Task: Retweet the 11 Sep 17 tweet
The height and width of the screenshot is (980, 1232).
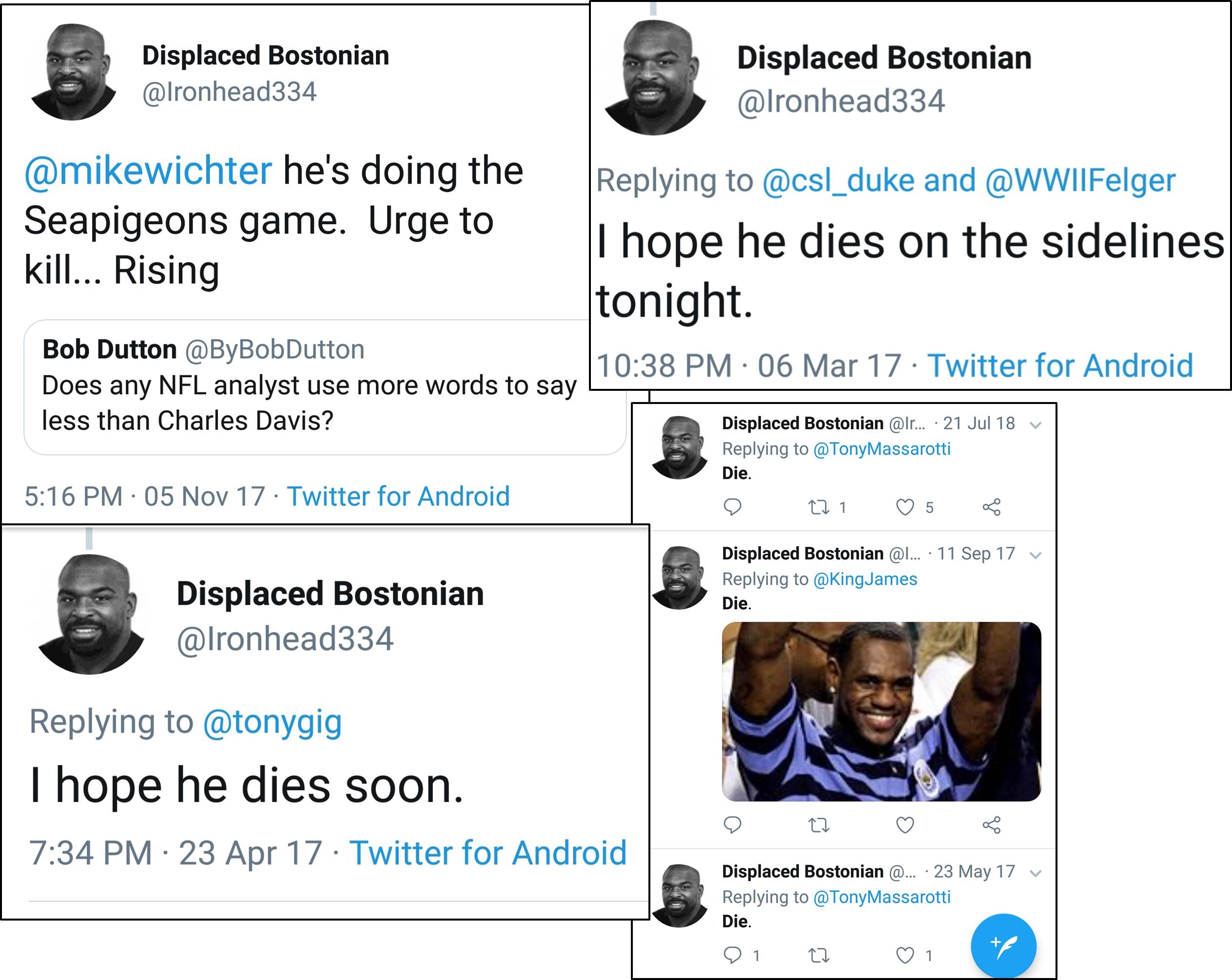Action: pos(819,825)
